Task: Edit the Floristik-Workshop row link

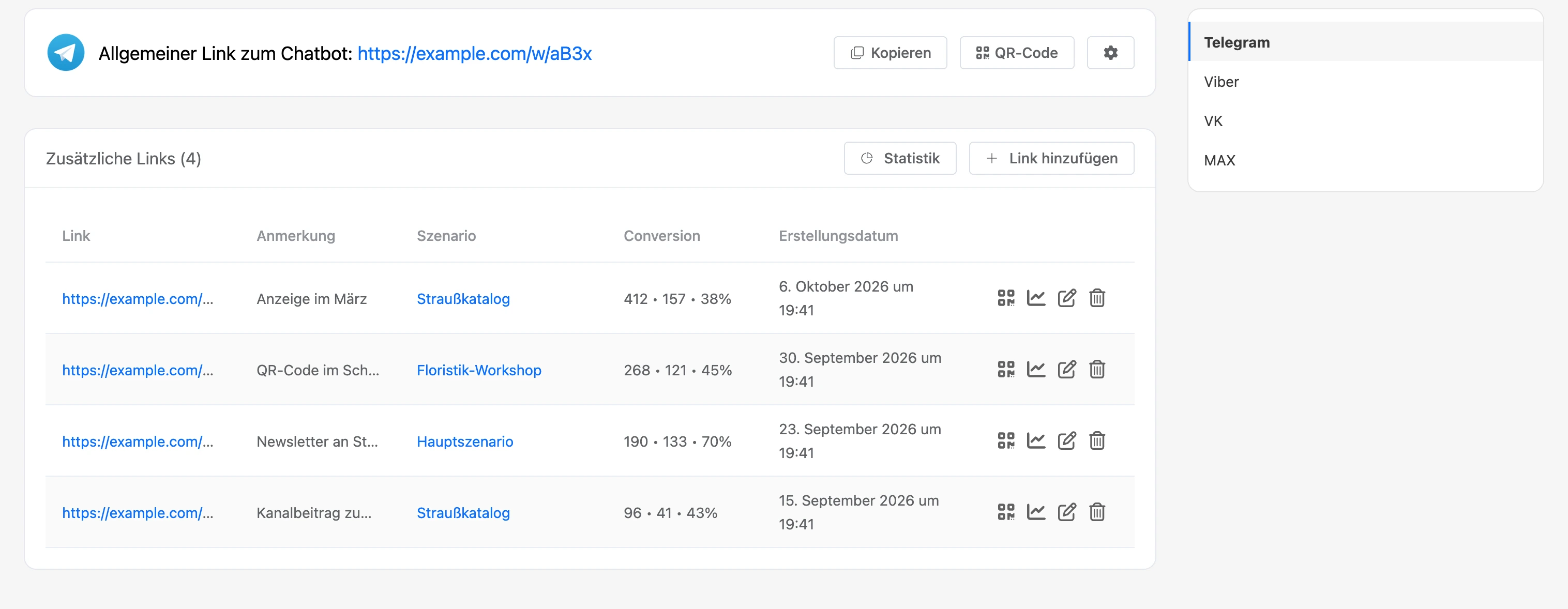Action: coord(1066,369)
